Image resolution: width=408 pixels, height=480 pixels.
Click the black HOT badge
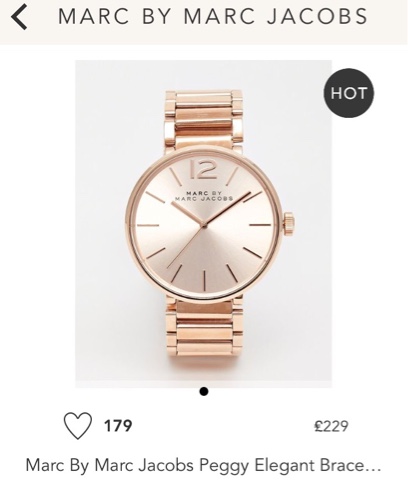(x=349, y=93)
